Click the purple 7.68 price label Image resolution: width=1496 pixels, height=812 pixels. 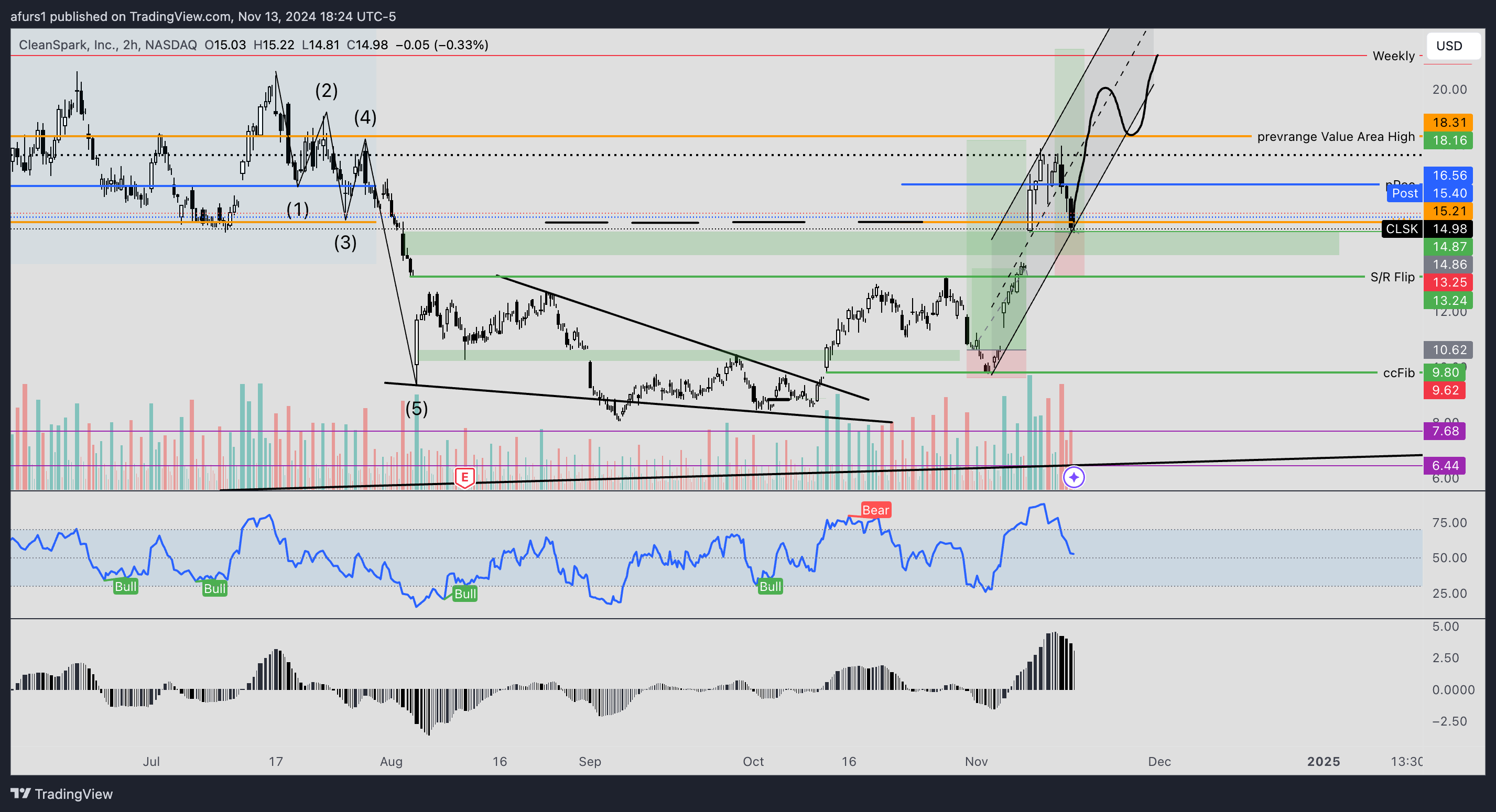pos(1444,431)
